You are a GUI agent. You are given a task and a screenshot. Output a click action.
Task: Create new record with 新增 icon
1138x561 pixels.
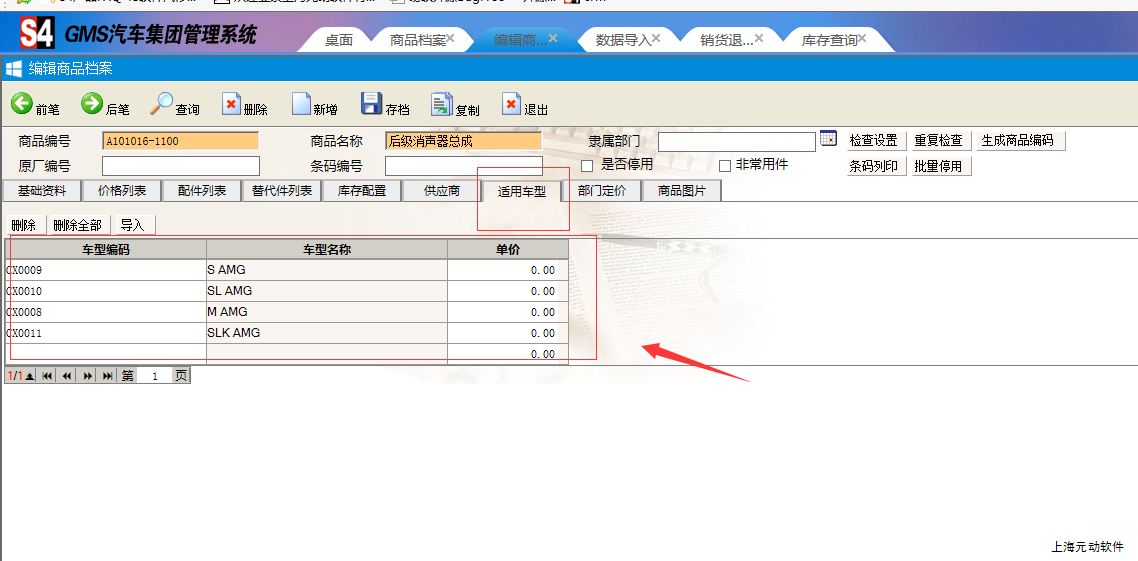tap(302, 104)
